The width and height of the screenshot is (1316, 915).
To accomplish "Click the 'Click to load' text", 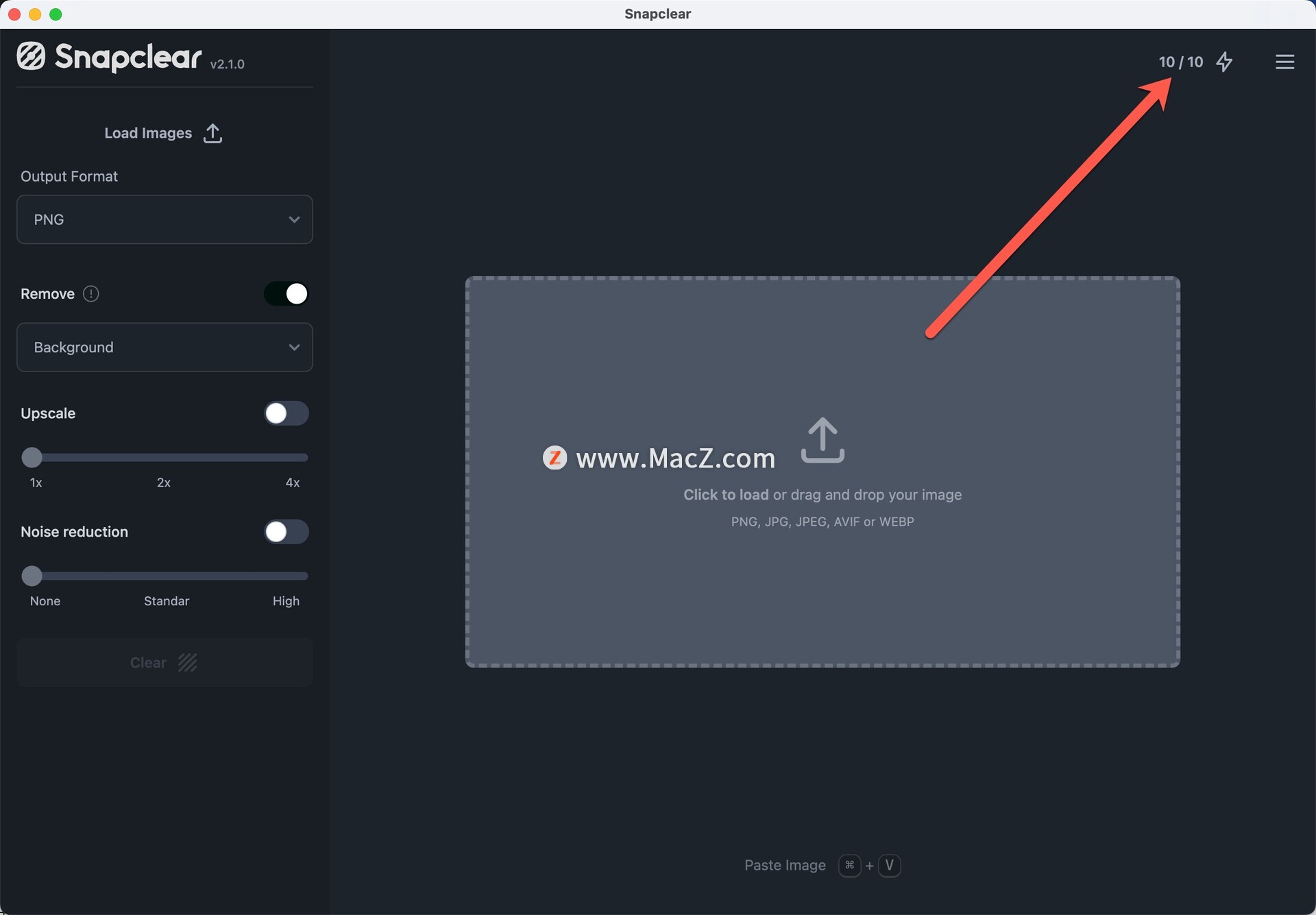I will click(x=726, y=495).
